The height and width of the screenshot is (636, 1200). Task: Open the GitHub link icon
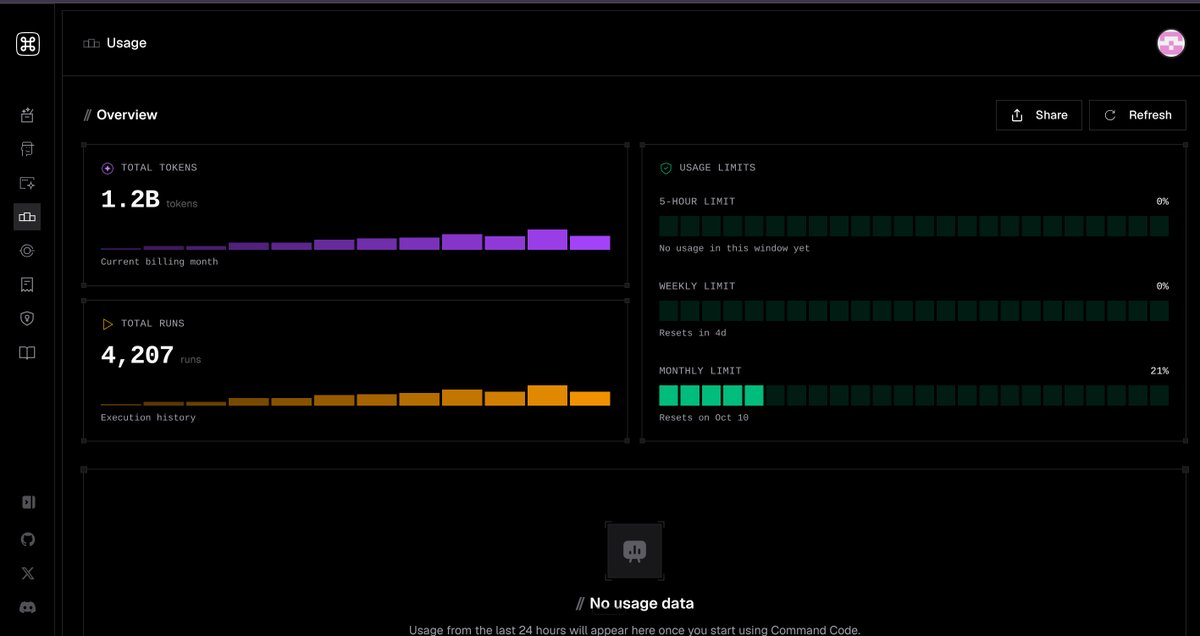[28, 540]
